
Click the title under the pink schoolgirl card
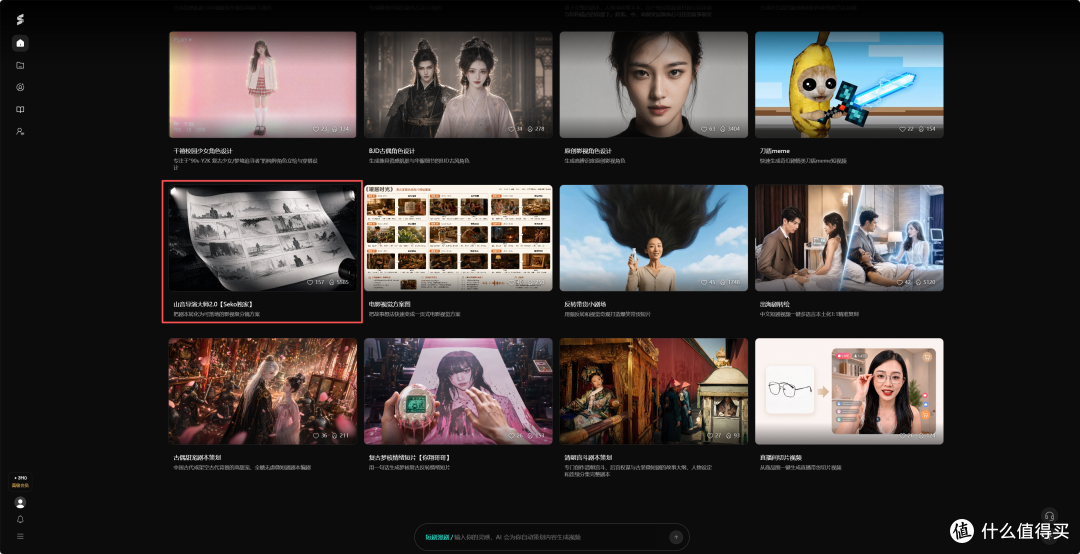click(202, 150)
